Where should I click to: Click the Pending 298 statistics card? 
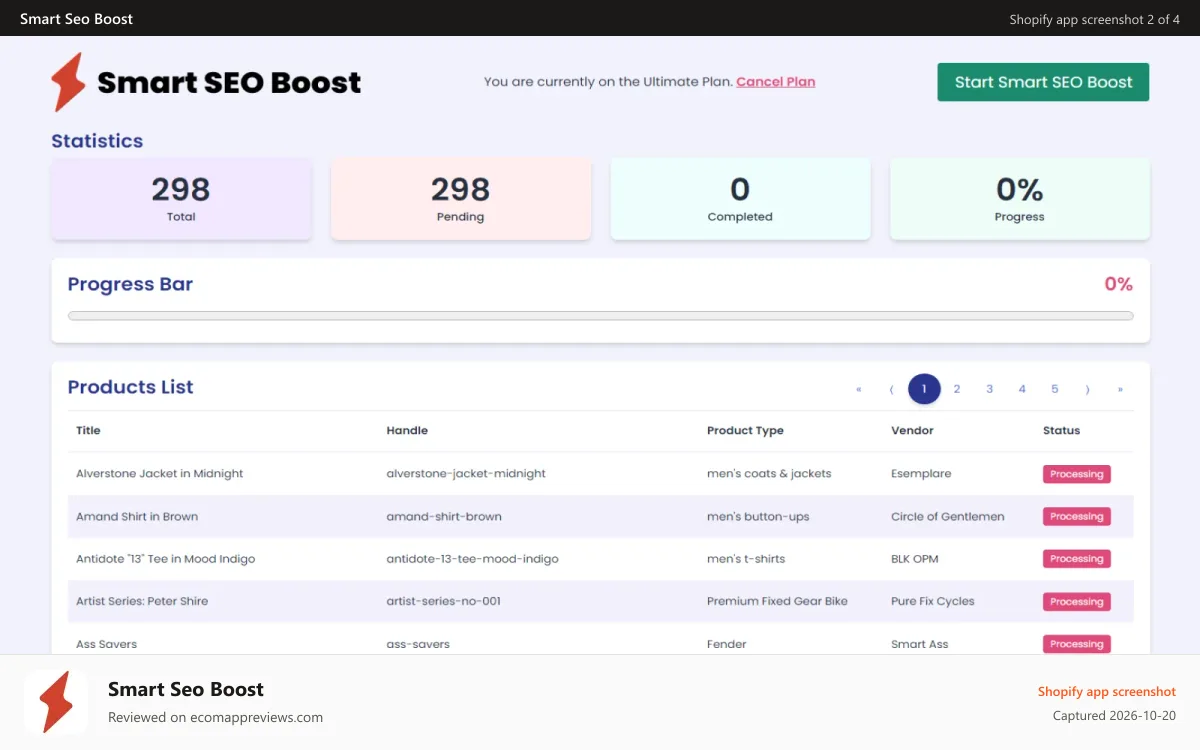click(x=461, y=199)
